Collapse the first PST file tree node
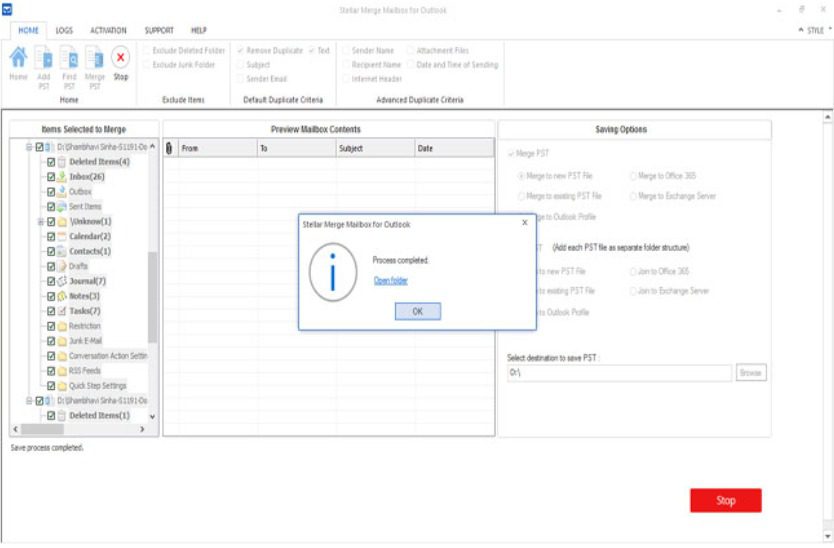The width and height of the screenshot is (834, 548). coord(29,147)
